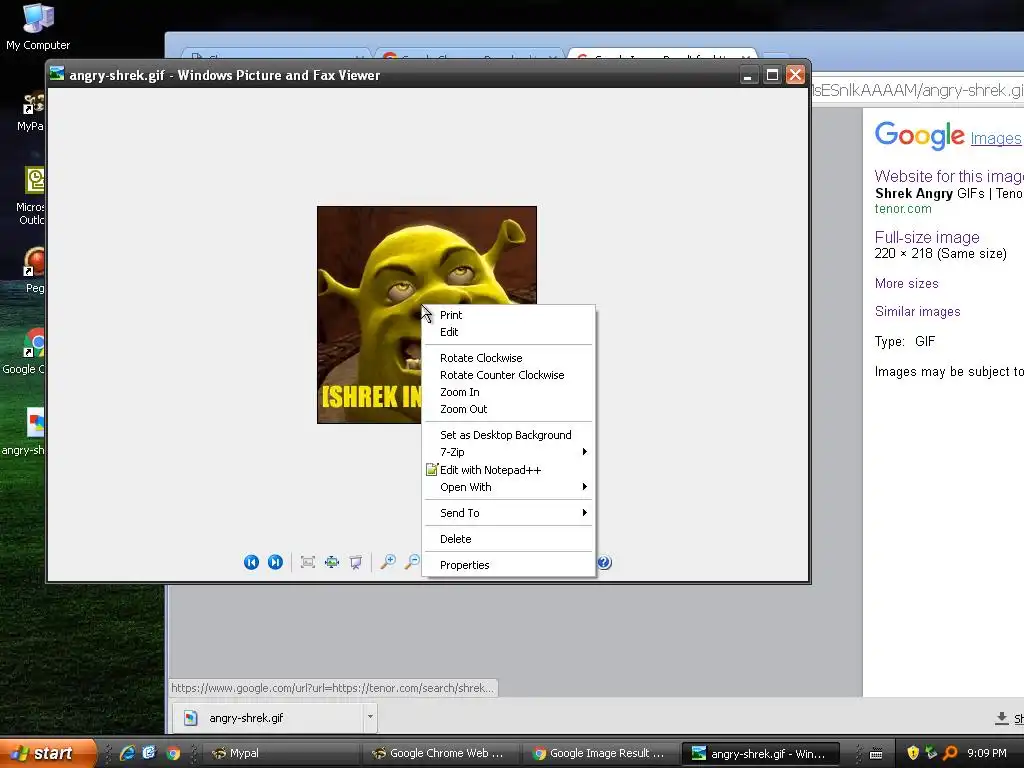
Task: Go to previous image in viewer
Action: click(251, 562)
